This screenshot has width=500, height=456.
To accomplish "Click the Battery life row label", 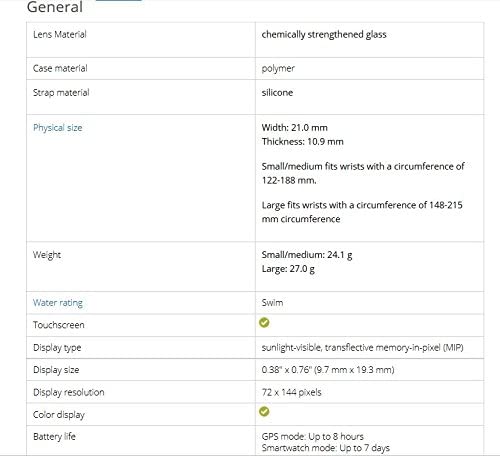I will [54, 437].
